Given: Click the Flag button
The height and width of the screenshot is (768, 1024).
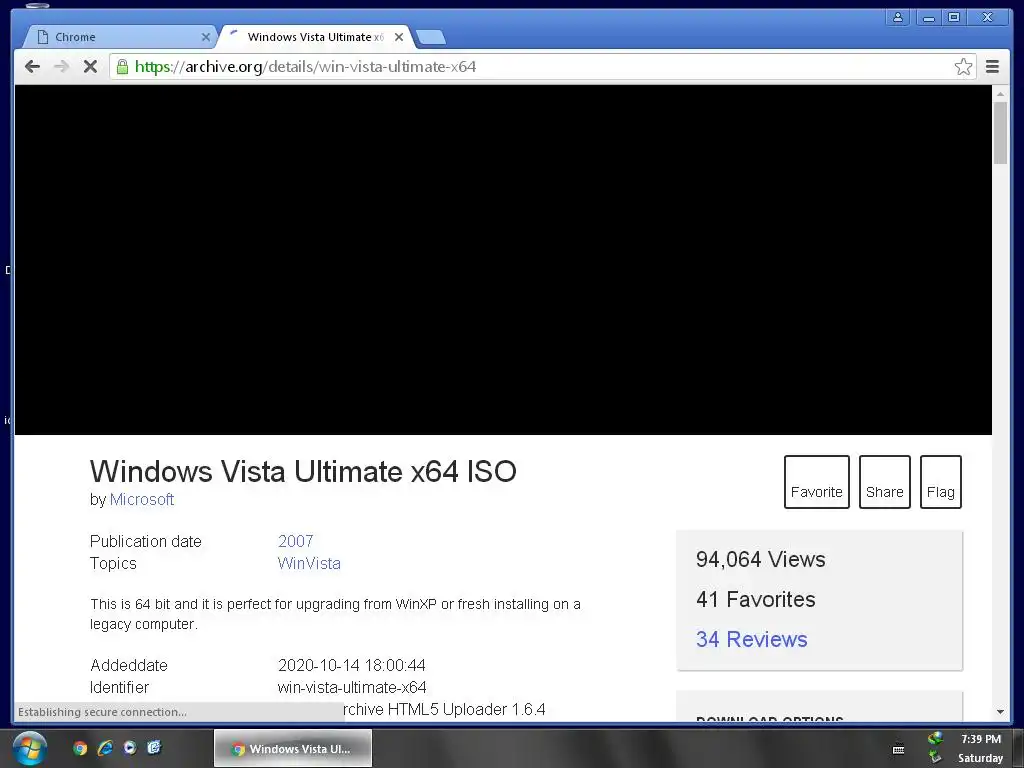Looking at the screenshot, I should click(x=940, y=482).
